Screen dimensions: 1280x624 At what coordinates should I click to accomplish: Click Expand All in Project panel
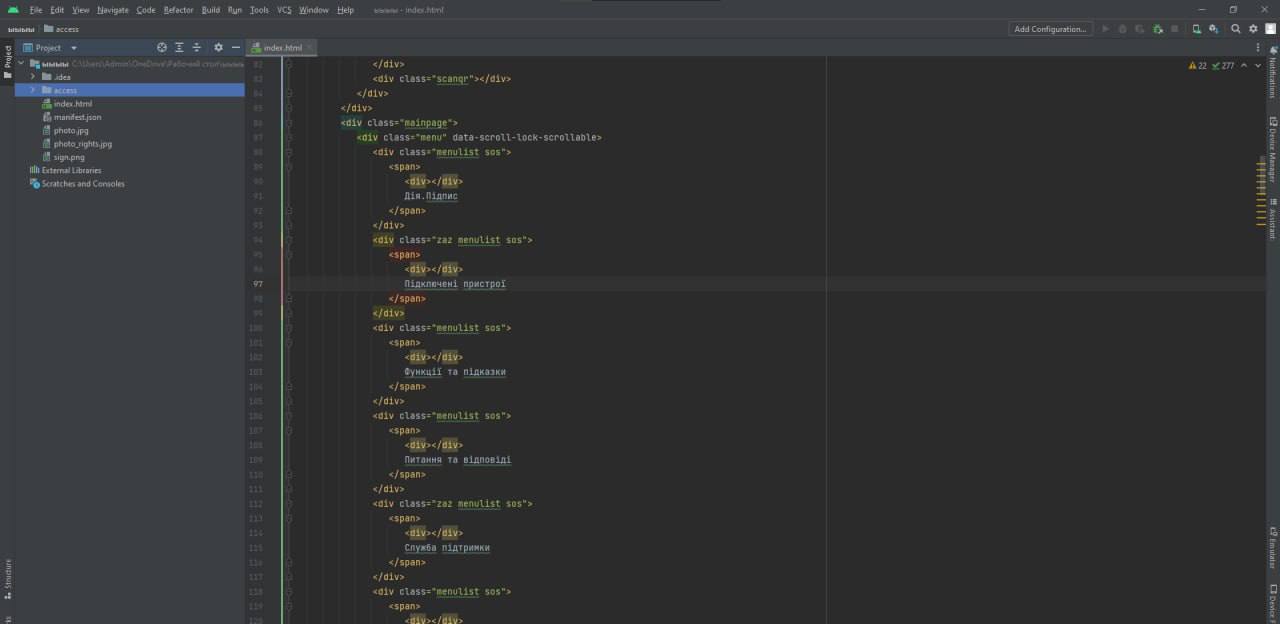coord(179,47)
